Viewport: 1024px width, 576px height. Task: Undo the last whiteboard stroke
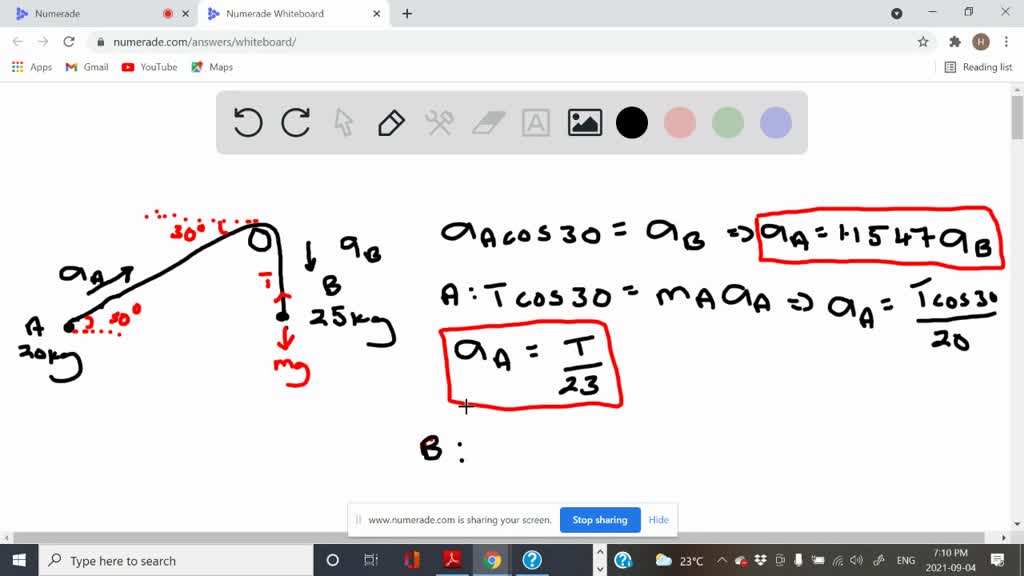248,123
